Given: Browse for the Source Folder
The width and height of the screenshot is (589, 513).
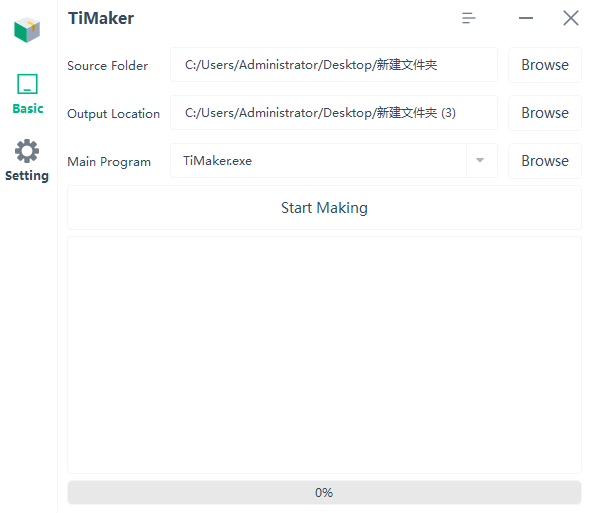Looking at the screenshot, I should tap(545, 65).
